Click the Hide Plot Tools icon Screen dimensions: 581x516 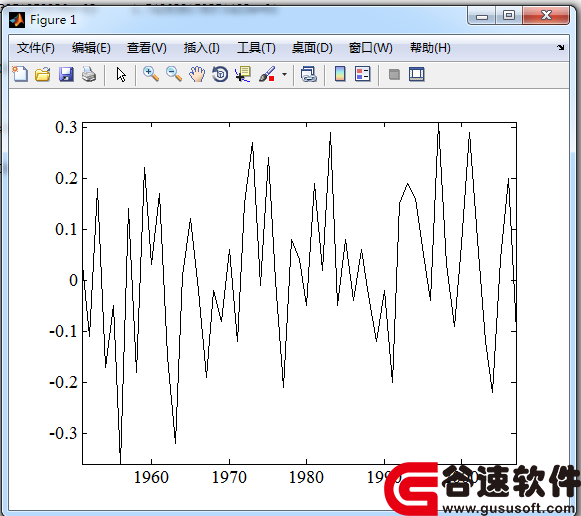click(394, 74)
